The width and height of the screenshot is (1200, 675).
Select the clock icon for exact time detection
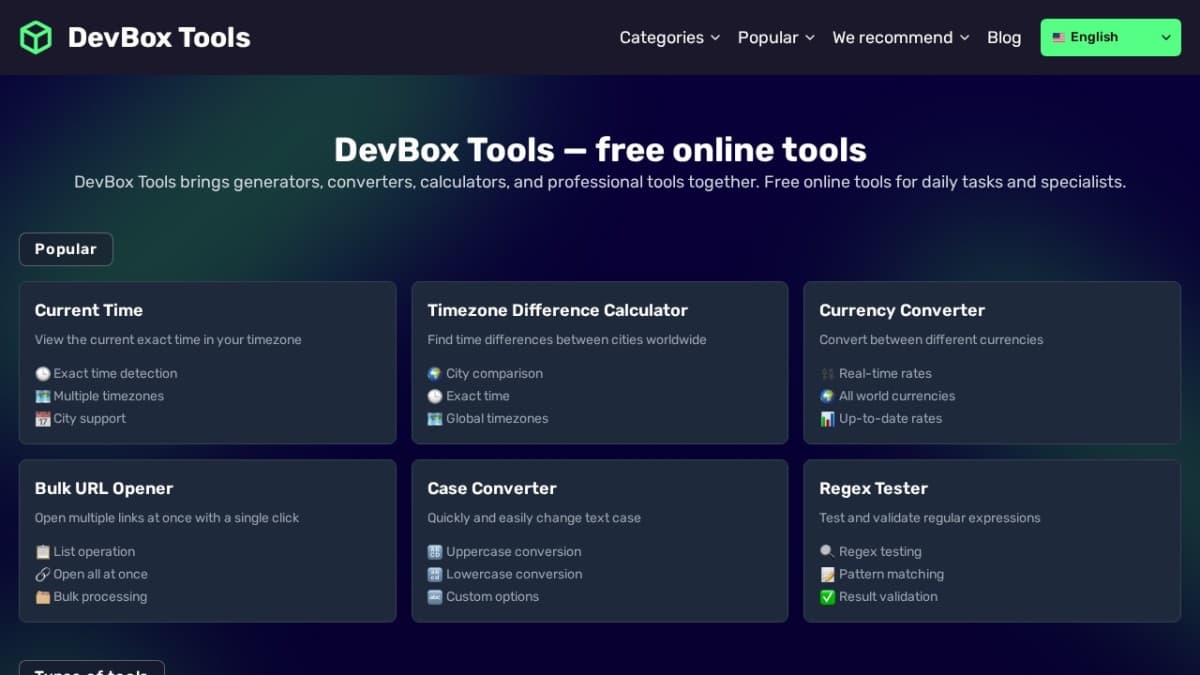point(41,373)
